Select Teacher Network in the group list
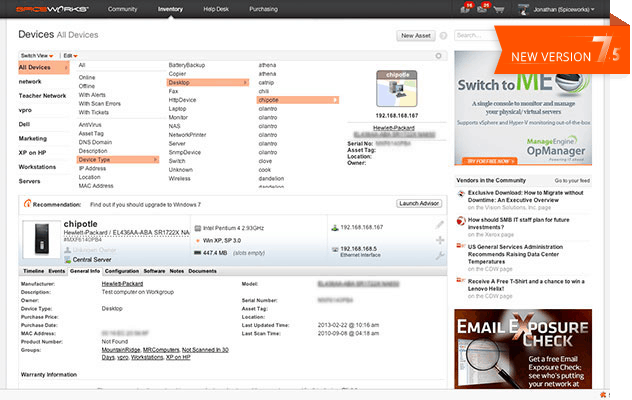The width and height of the screenshot is (632, 400). click(42, 95)
